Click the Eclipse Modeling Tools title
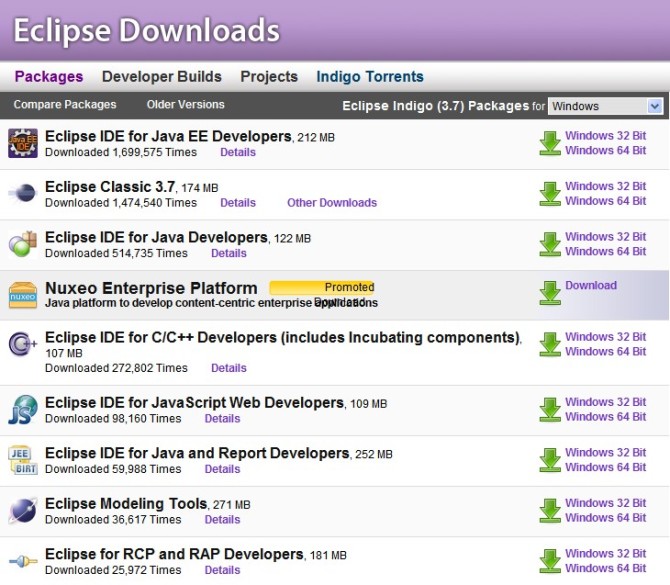670x585 pixels. coord(126,503)
